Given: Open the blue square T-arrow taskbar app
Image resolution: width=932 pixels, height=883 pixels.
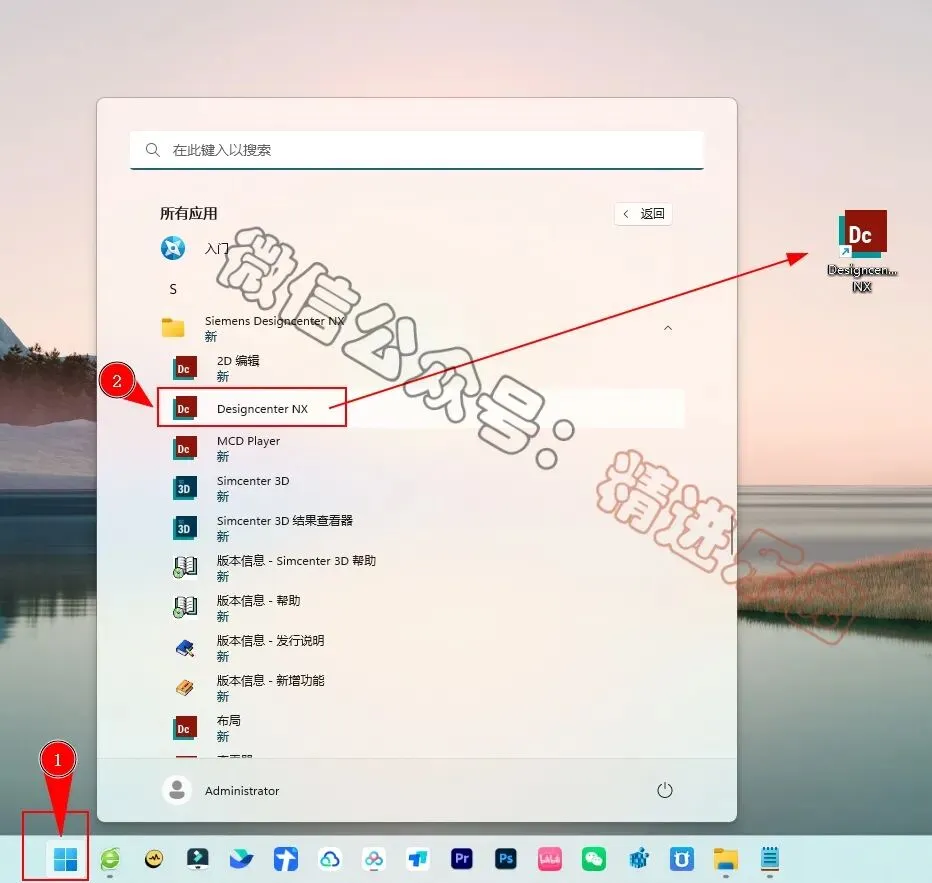Looking at the screenshot, I should click(x=286, y=859).
